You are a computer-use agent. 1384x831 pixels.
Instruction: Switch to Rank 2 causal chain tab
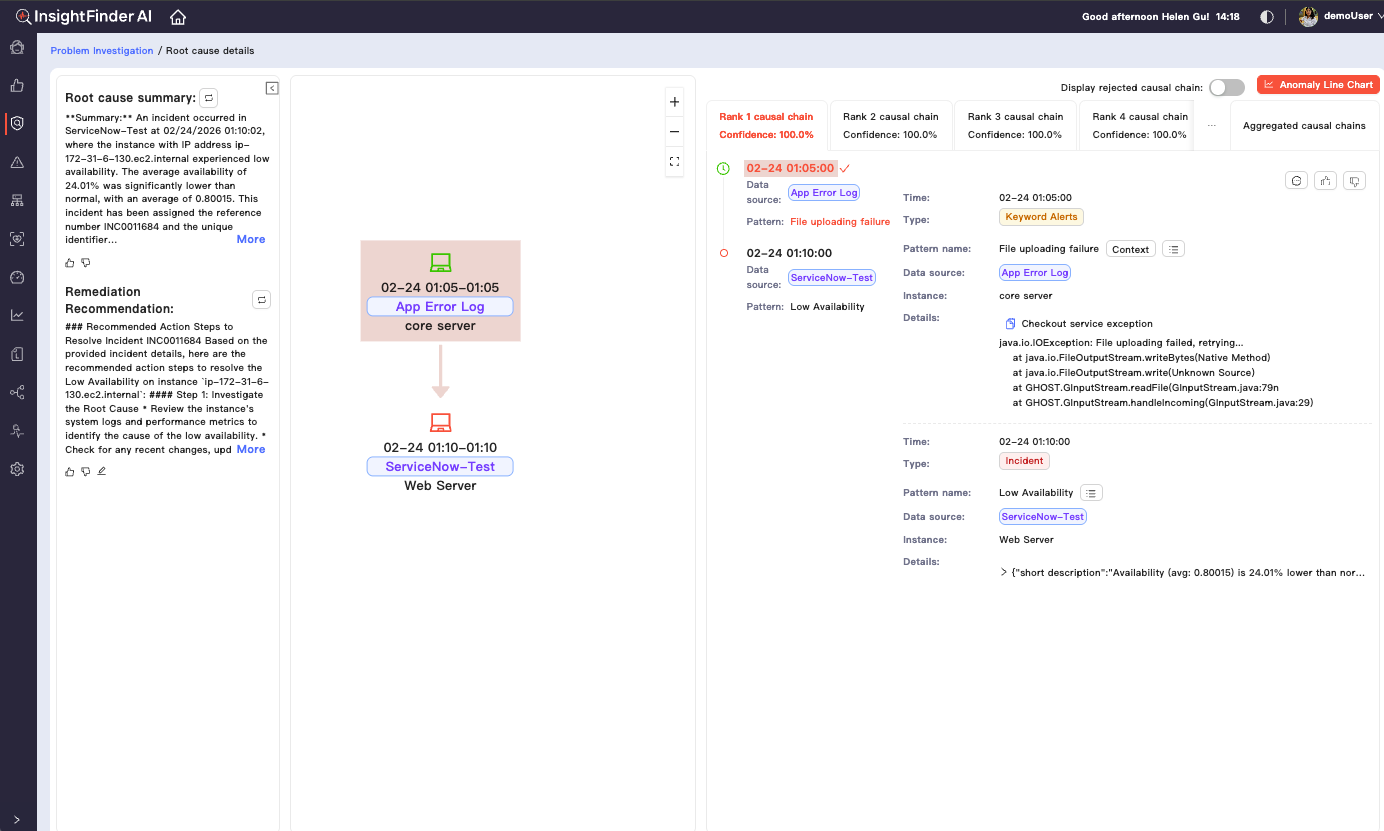coord(890,125)
